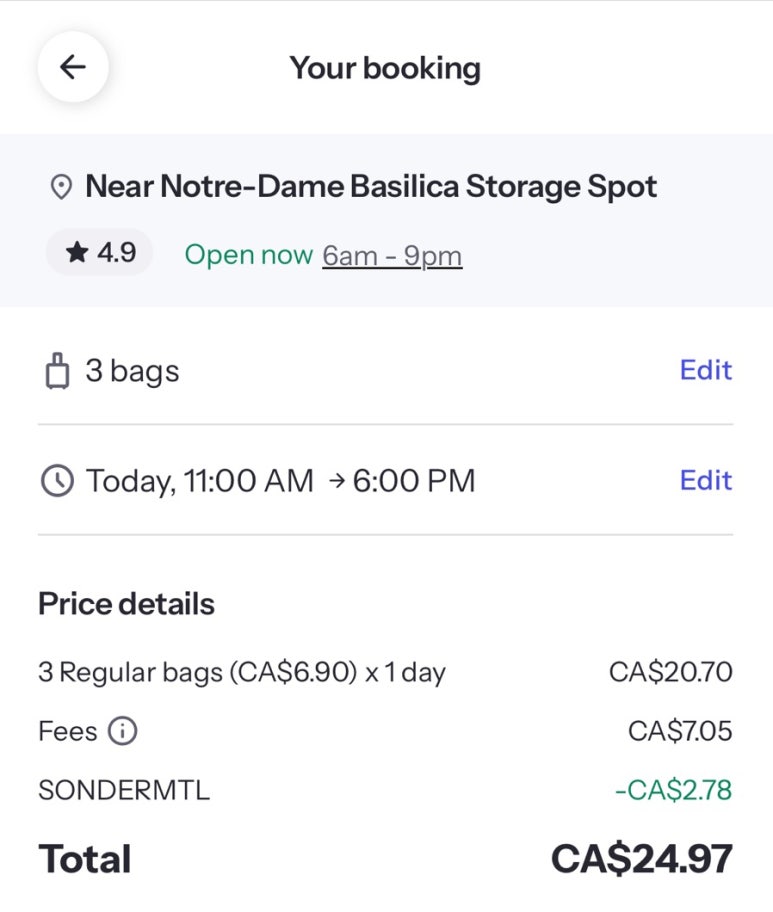This screenshot has width=773, height=912.
Task: Edit the booking time range
Action: (706, 480)
